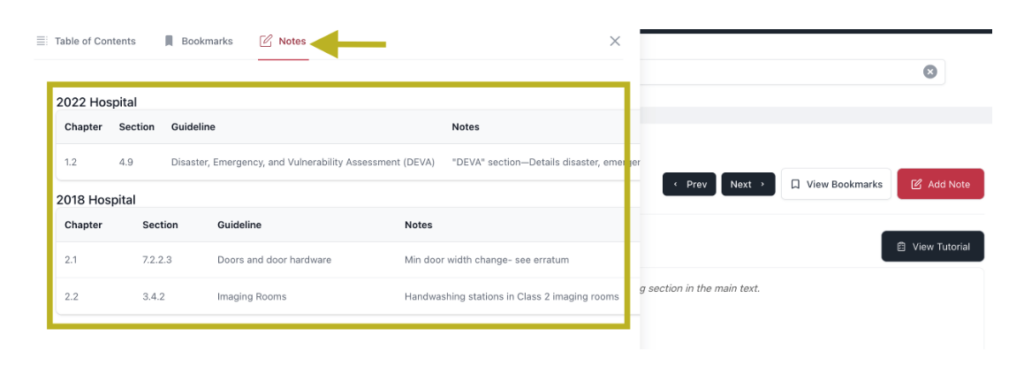The height and width of the screenshot is (374, 1024).
Task: Select the Notes tab
Action: (x=283, y=41)
